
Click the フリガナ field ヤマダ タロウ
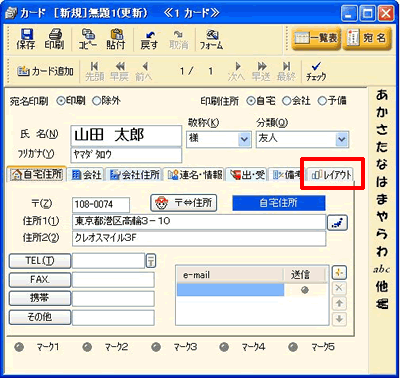click(126, 155)
